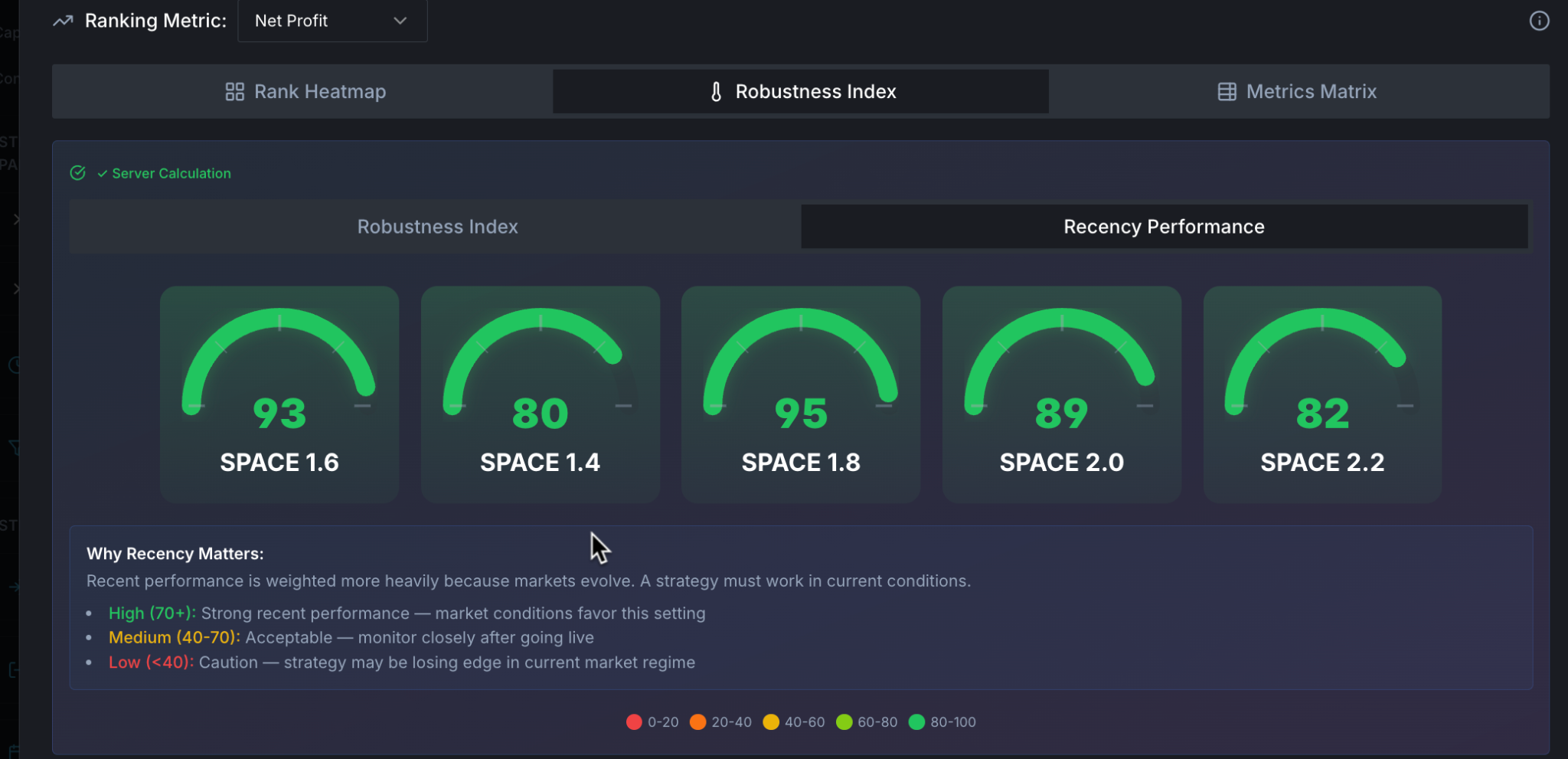The image size is (1568, 759).
Task: Switch to the Rank Heatmap tab
Action: (305, 92)
